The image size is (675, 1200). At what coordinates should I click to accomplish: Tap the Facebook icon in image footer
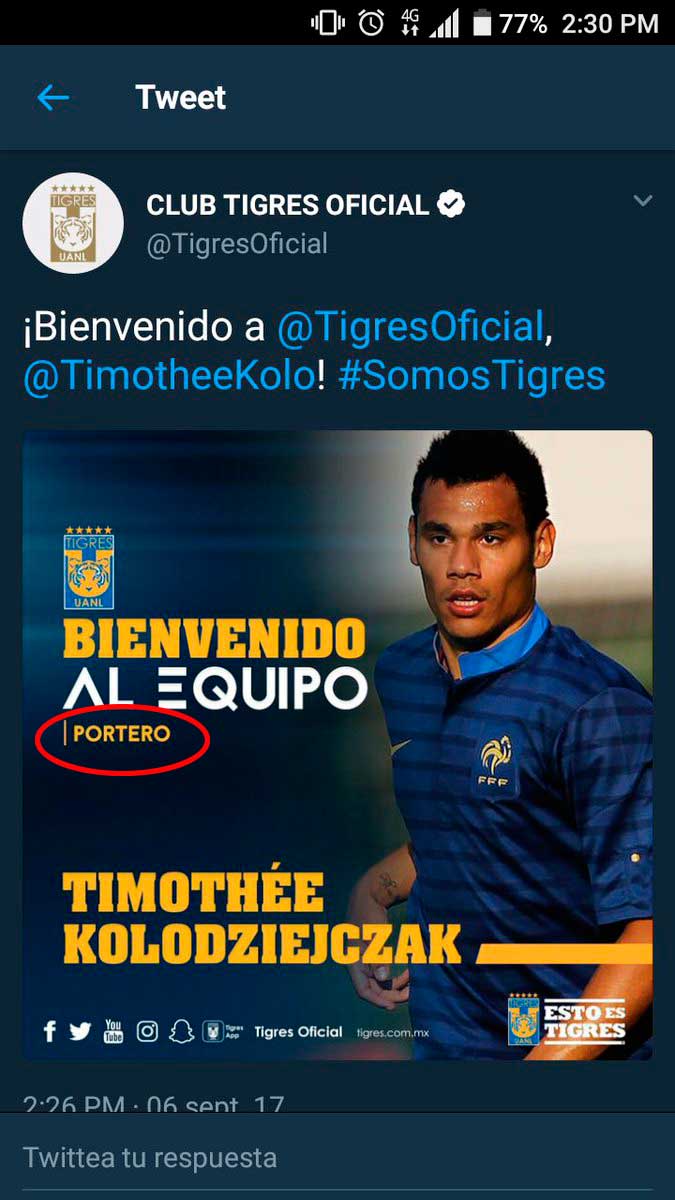49,1031
